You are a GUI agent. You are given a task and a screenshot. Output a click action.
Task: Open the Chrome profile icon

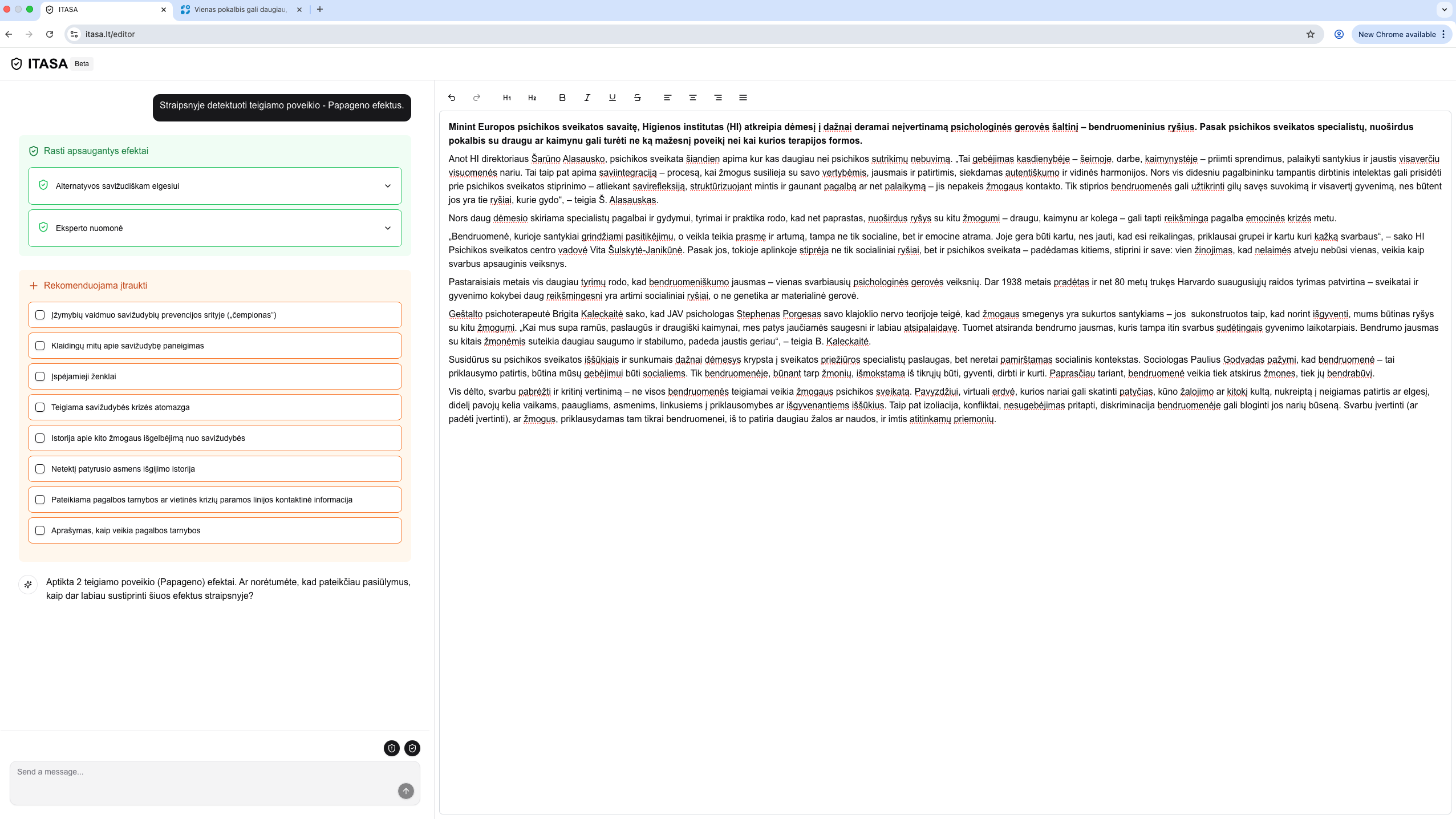[1339, 34]
